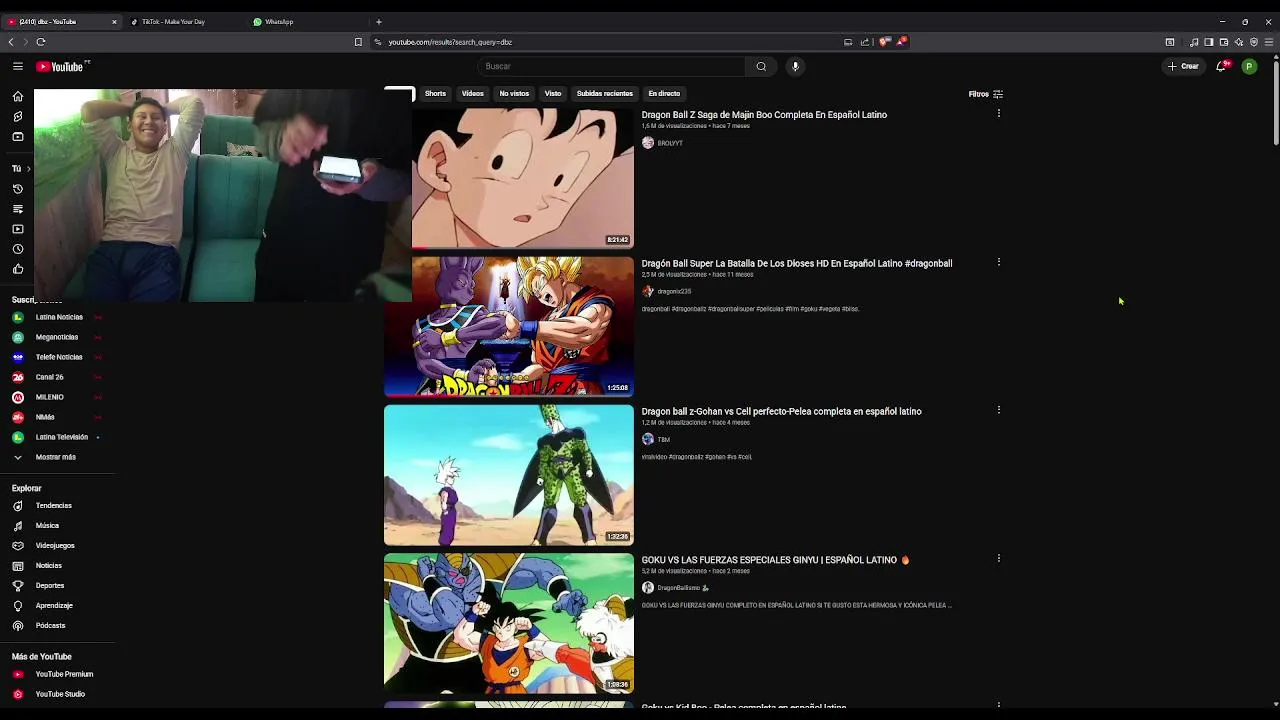Click the search magnifier button
The height and width of the screenshot is (720, 1280).
click(x=761, y=66)
